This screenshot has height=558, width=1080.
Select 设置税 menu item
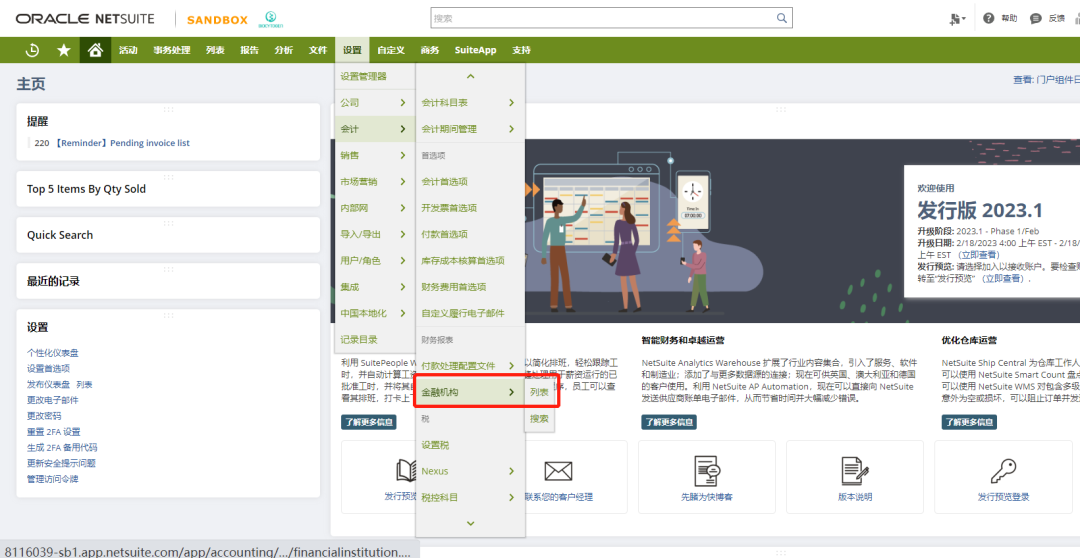click(470, 445)
